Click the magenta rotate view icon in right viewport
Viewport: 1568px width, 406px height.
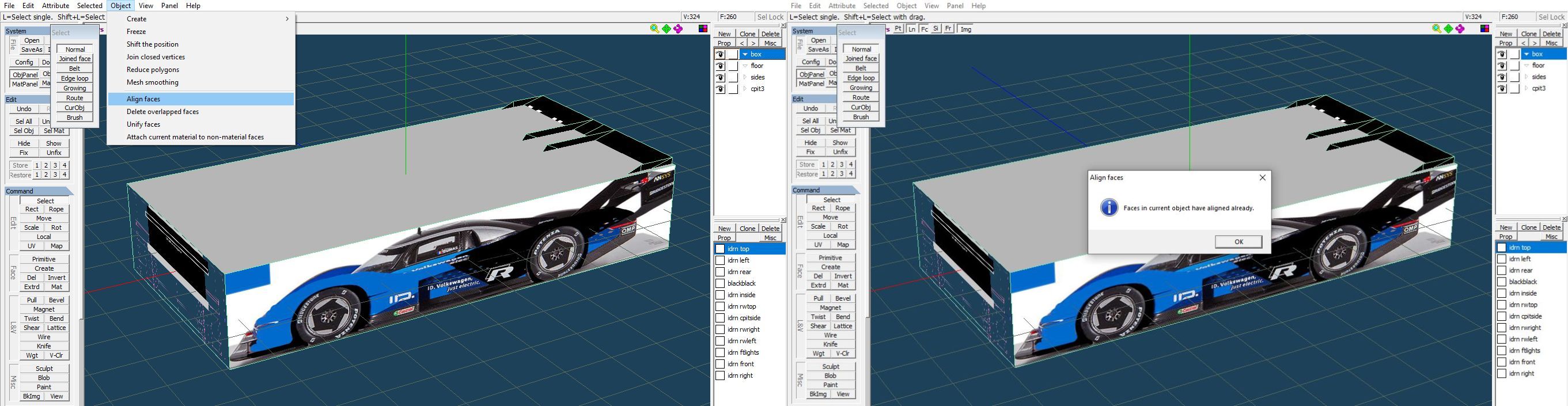pos(1460,29)
